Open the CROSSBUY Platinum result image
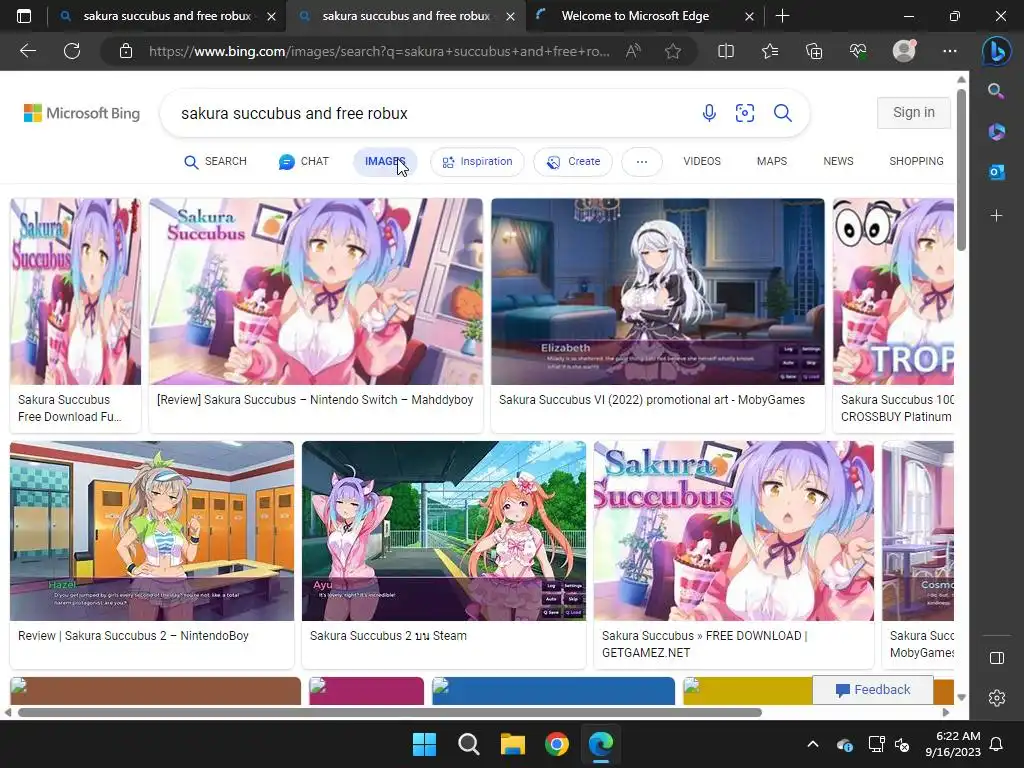Image resolution: width=1024 pixels, height=768 pixels. 893,291
